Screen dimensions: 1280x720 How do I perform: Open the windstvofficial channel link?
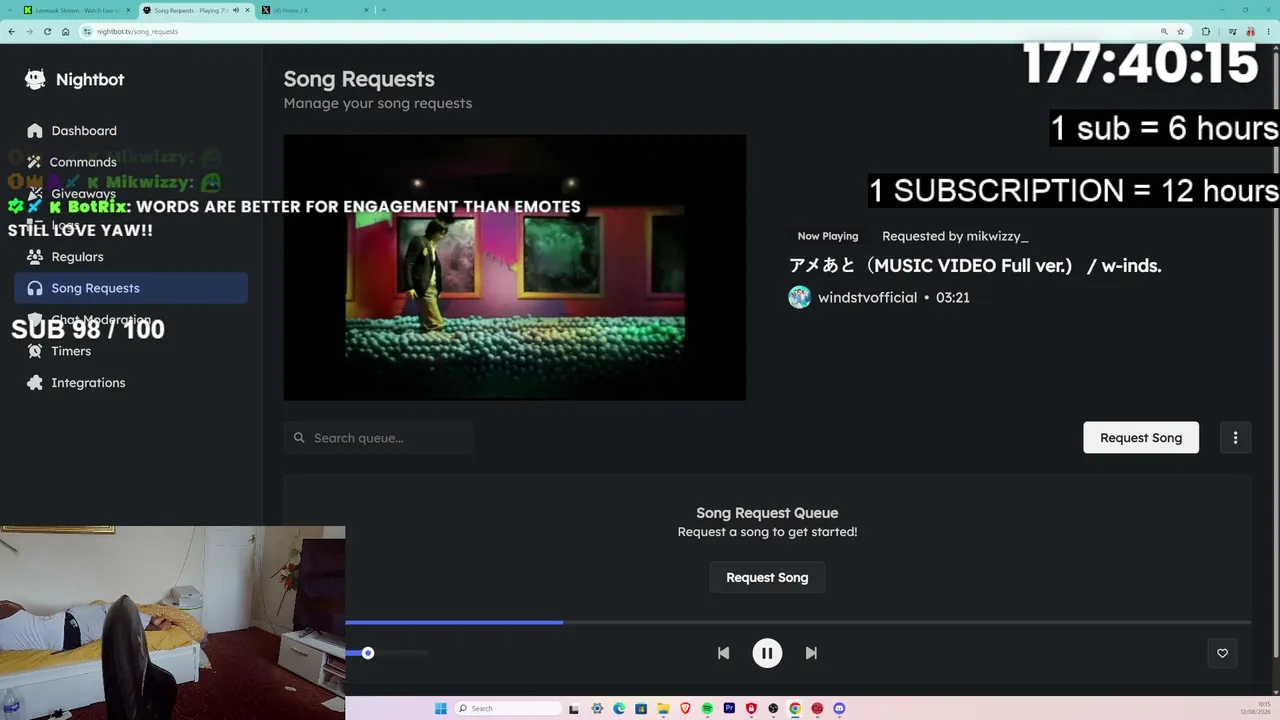pyautogui.click(x=867, y=297)
